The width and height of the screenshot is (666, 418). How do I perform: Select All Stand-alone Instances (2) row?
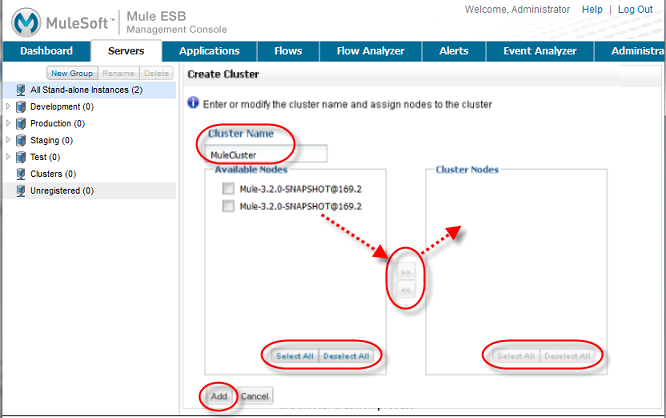89,90
